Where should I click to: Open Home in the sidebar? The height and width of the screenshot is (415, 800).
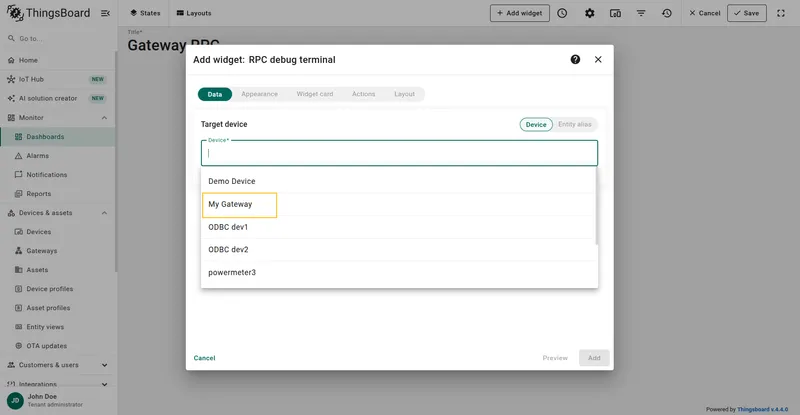[57, 60]
